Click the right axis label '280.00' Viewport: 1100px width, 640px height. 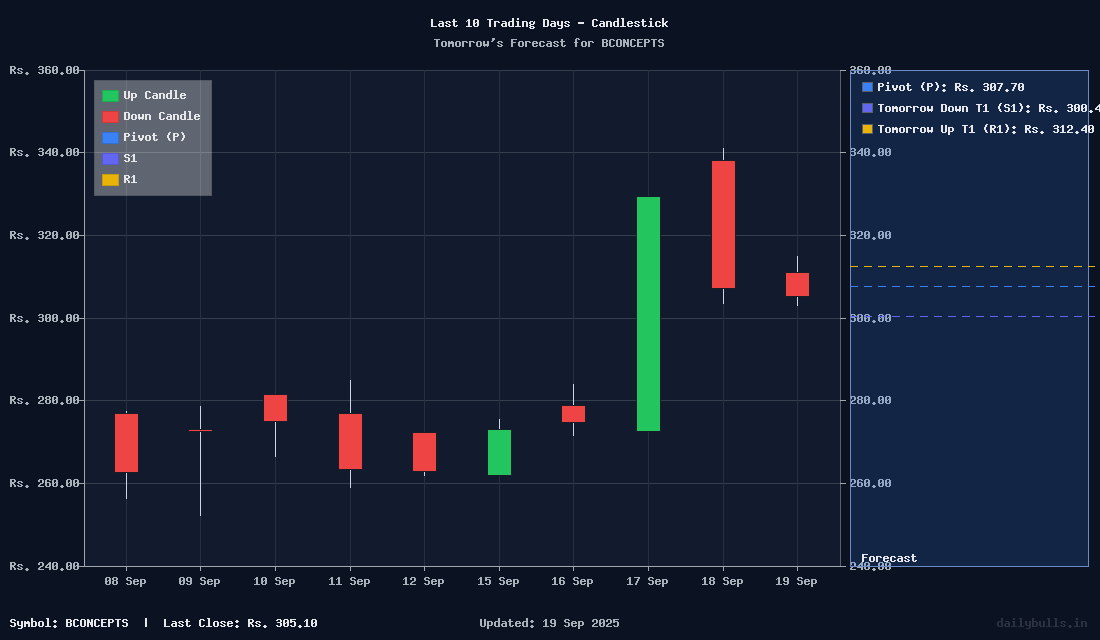coord(871,400)
